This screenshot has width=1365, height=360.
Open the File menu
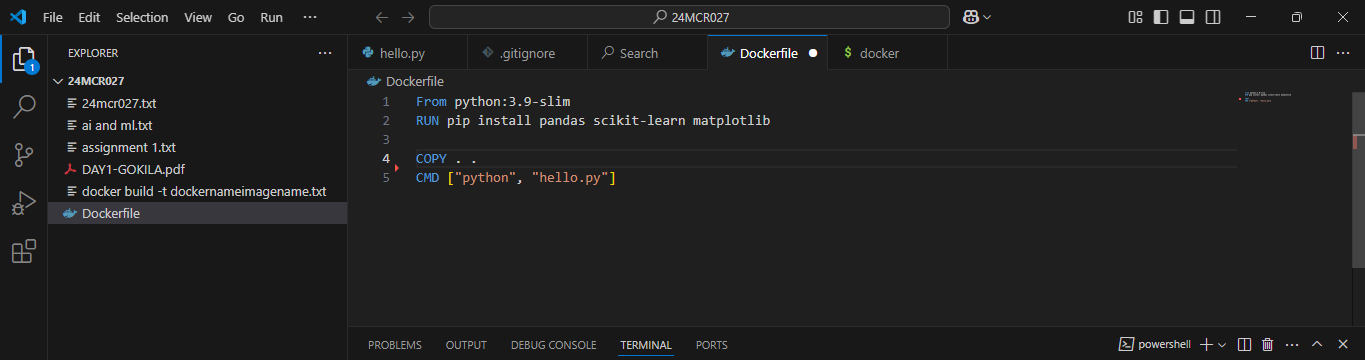(53, 17)
